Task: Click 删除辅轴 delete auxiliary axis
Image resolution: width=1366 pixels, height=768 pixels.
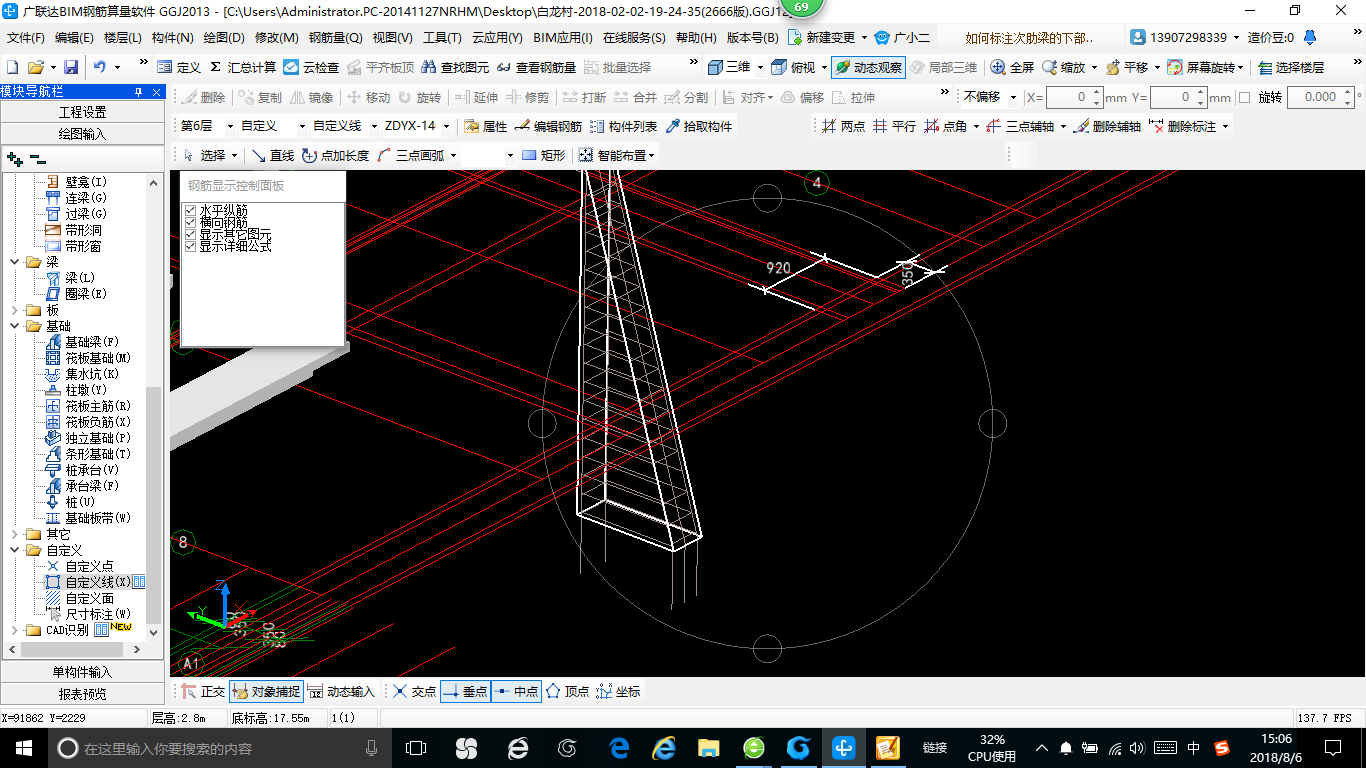Action: (x=1108, y=127)
